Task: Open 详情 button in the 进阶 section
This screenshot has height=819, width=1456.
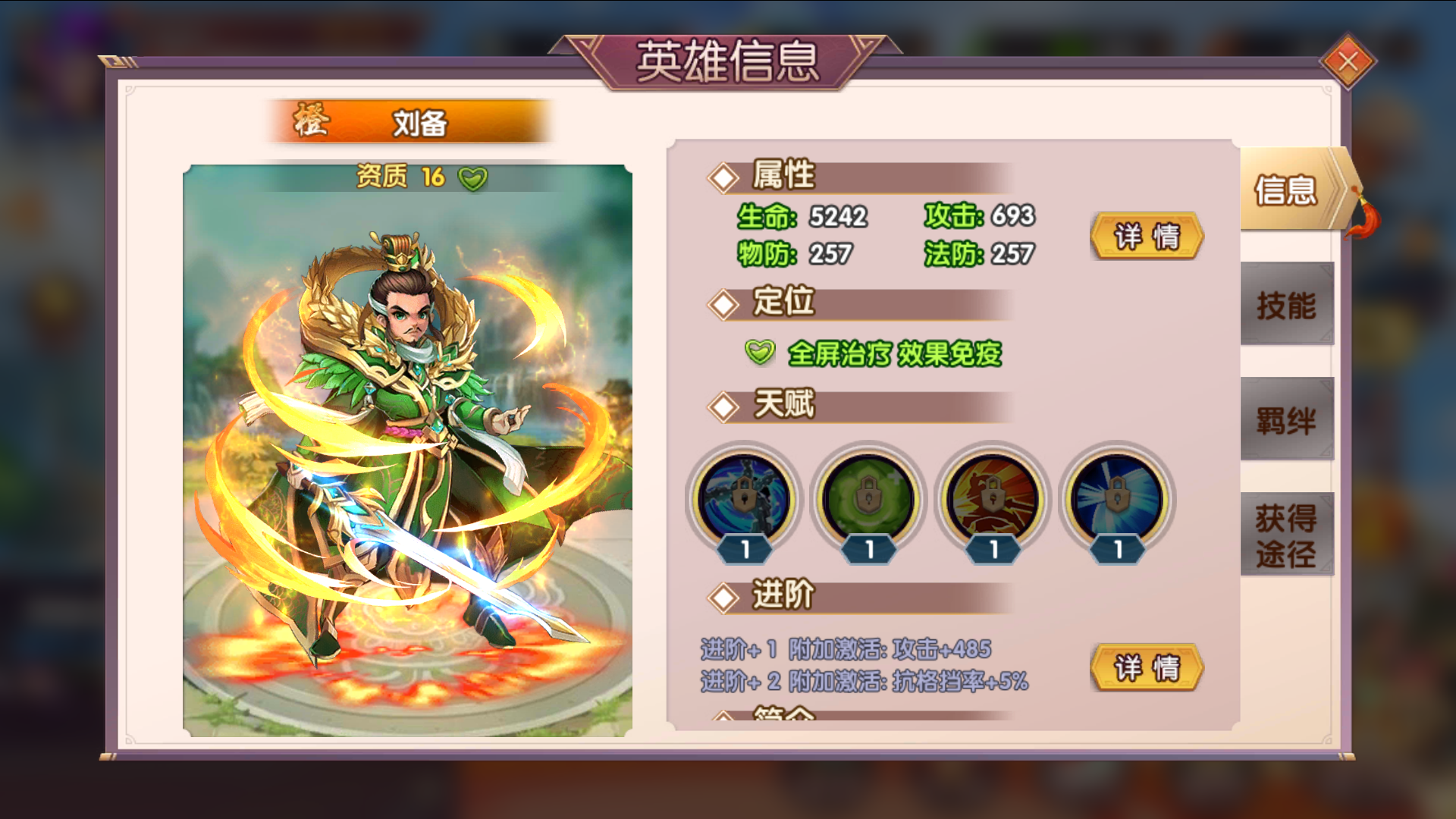Action: coord(1147,667)
